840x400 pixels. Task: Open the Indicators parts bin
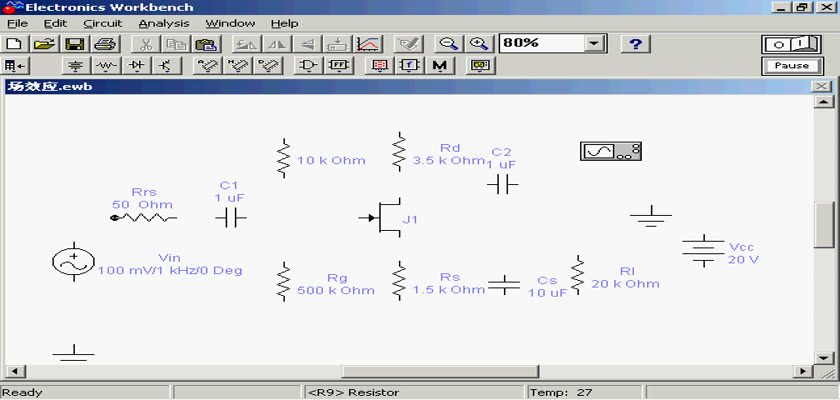pyautogui.click(x=379, y=66)
